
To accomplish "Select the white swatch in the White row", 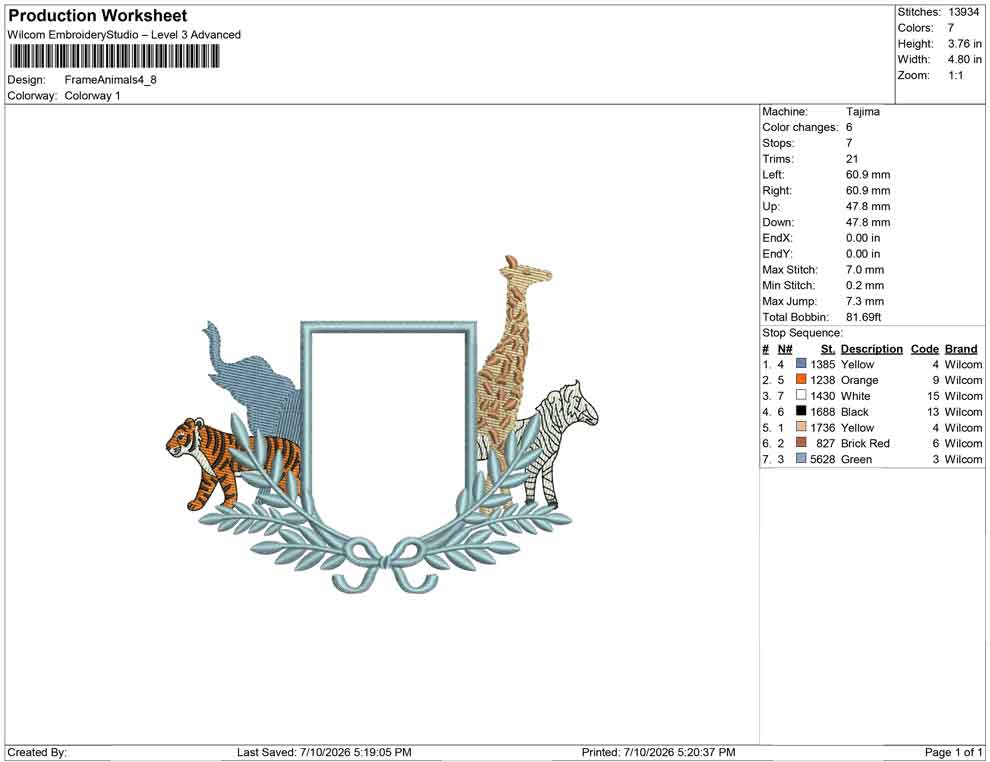I will [x=801, y=395].
